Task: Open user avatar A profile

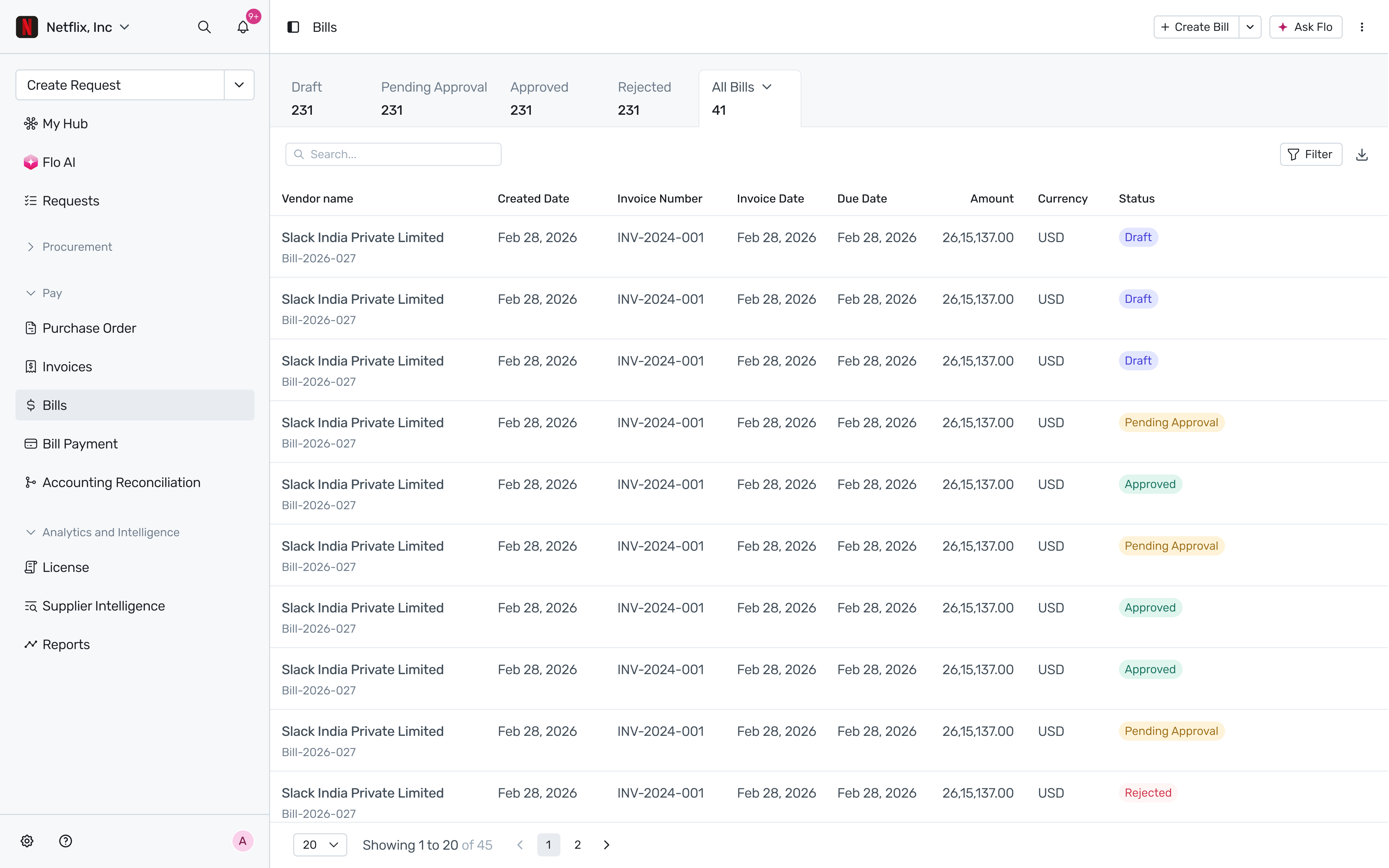Action: tap(243, 841)
